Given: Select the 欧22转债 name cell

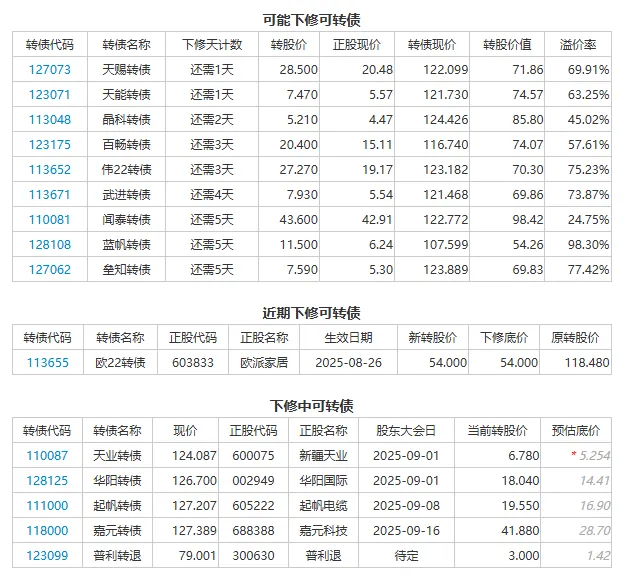Looking at the screenshot, I should (x=120, y=362).
